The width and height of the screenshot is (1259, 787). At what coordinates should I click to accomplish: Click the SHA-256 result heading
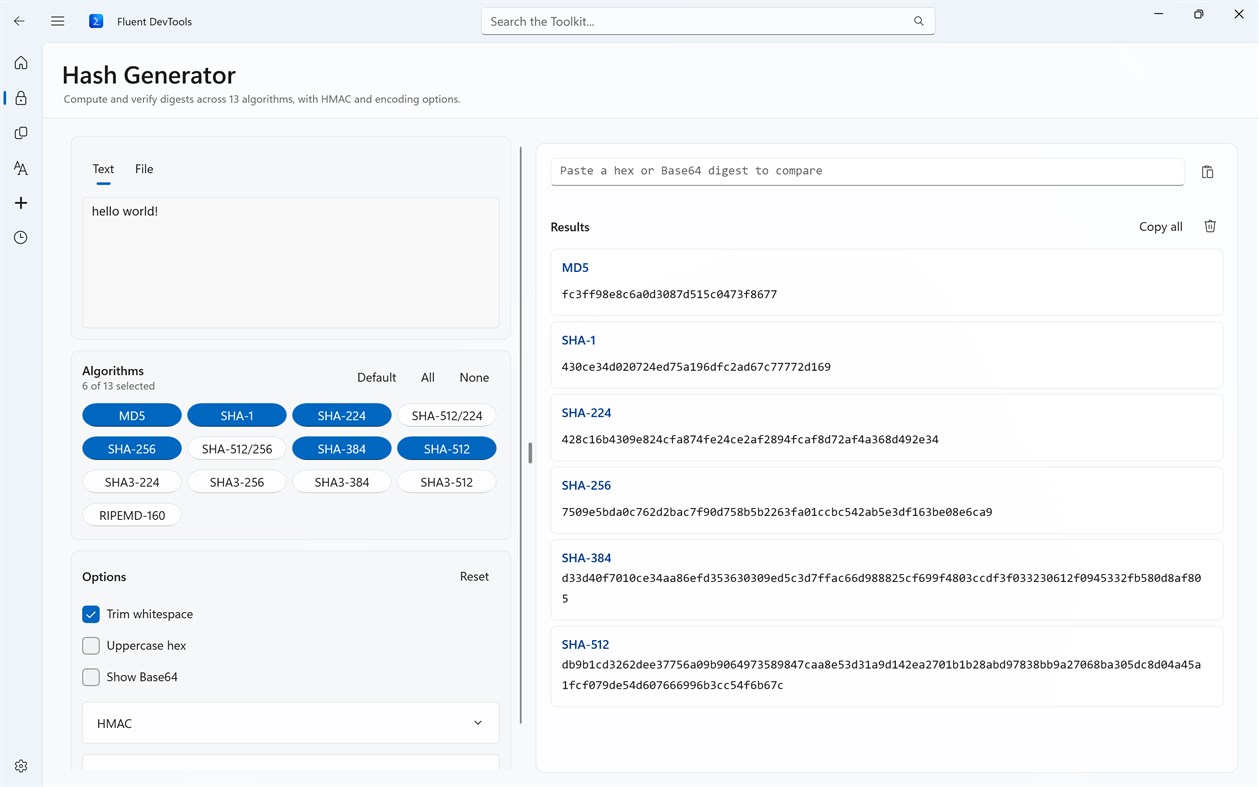coord(586,485)
